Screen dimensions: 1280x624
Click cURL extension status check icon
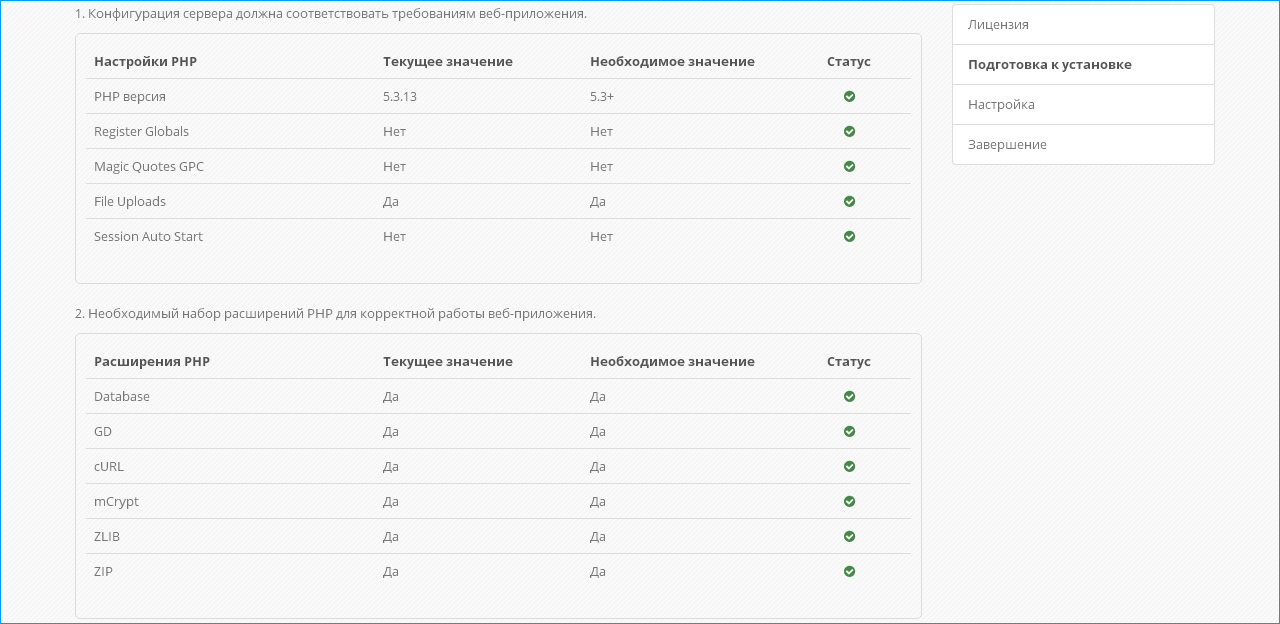click(849, 467)
